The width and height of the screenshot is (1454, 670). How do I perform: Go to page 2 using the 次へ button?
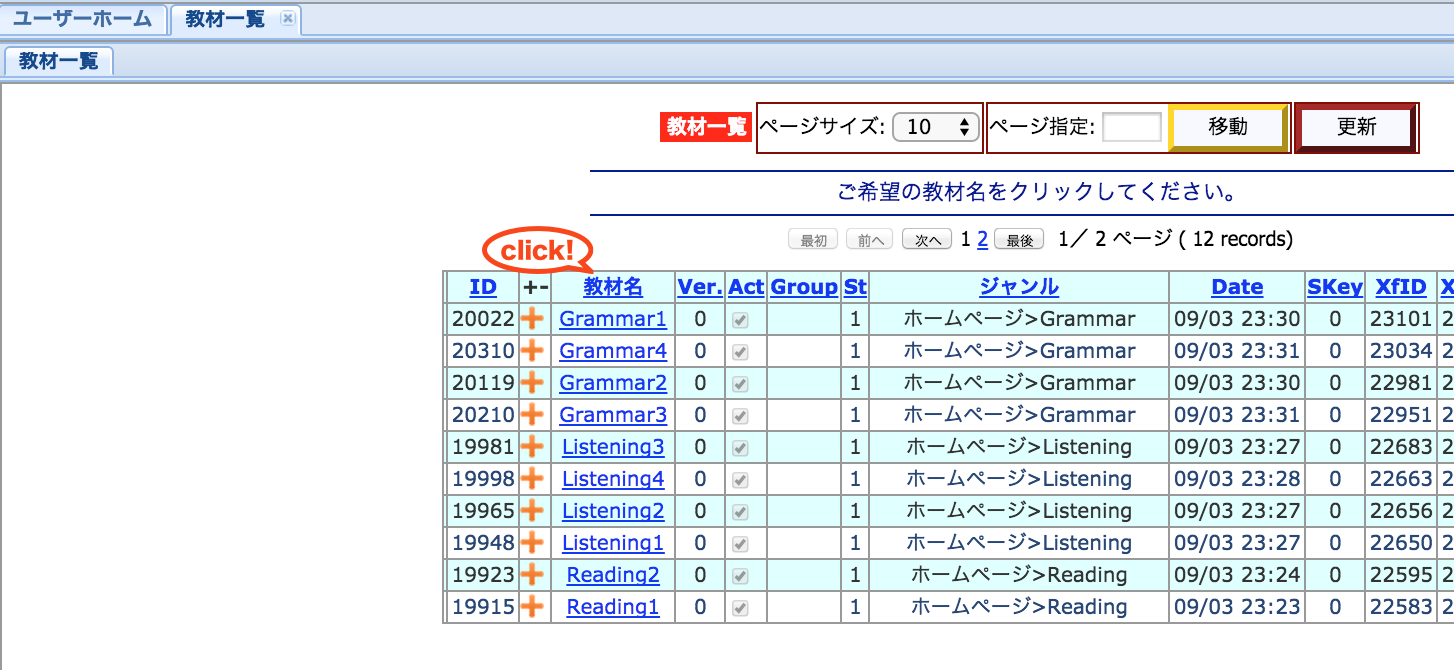pyautogui.click(x=926, y=239)
